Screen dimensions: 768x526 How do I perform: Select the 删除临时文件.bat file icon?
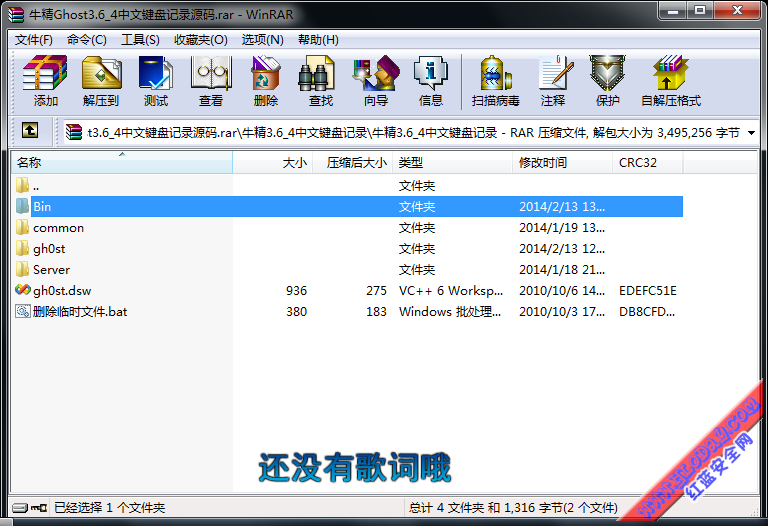click(x=23, y=311)
